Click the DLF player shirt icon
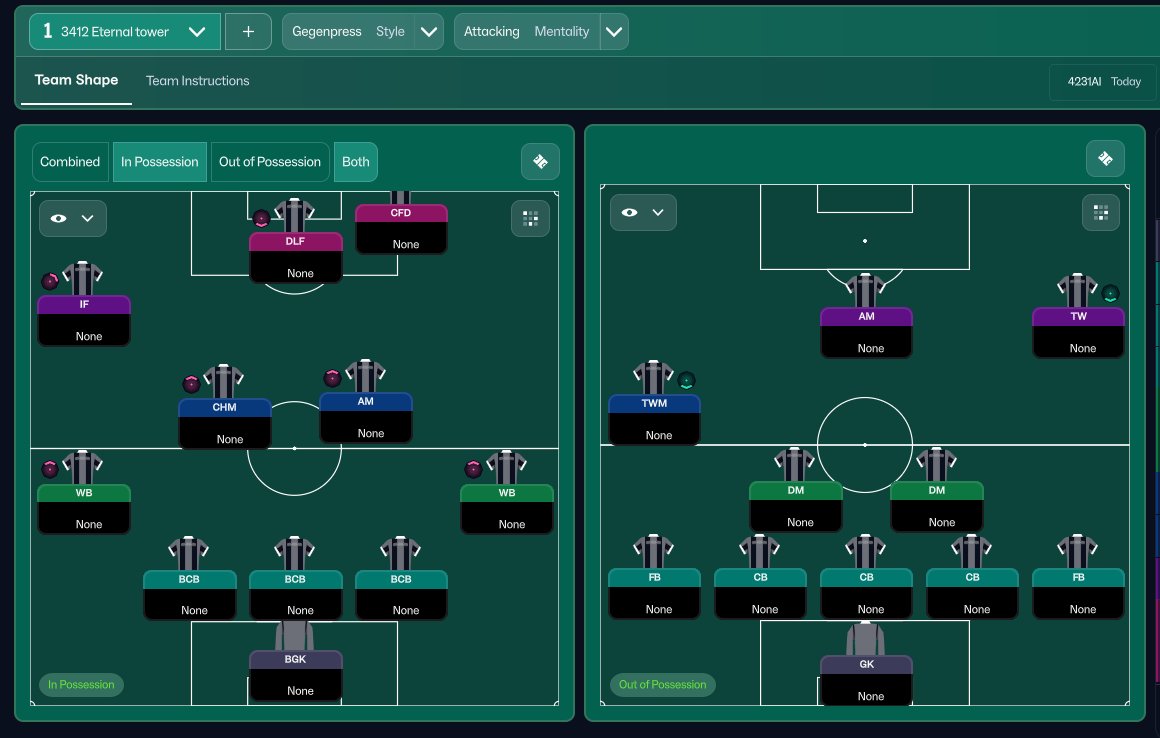The height and width of the screenshot is (738, 1160). (294, 216)
